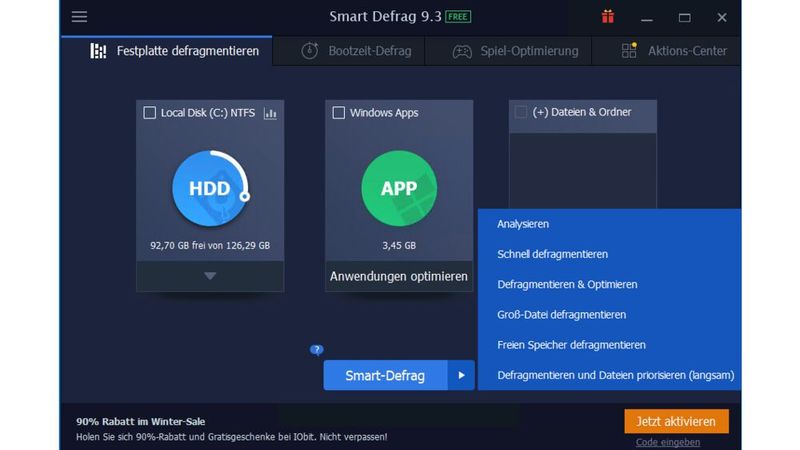This screenshot has width=800, height=450.
Task: Close the Smart Defrag window
Action: 721,18
